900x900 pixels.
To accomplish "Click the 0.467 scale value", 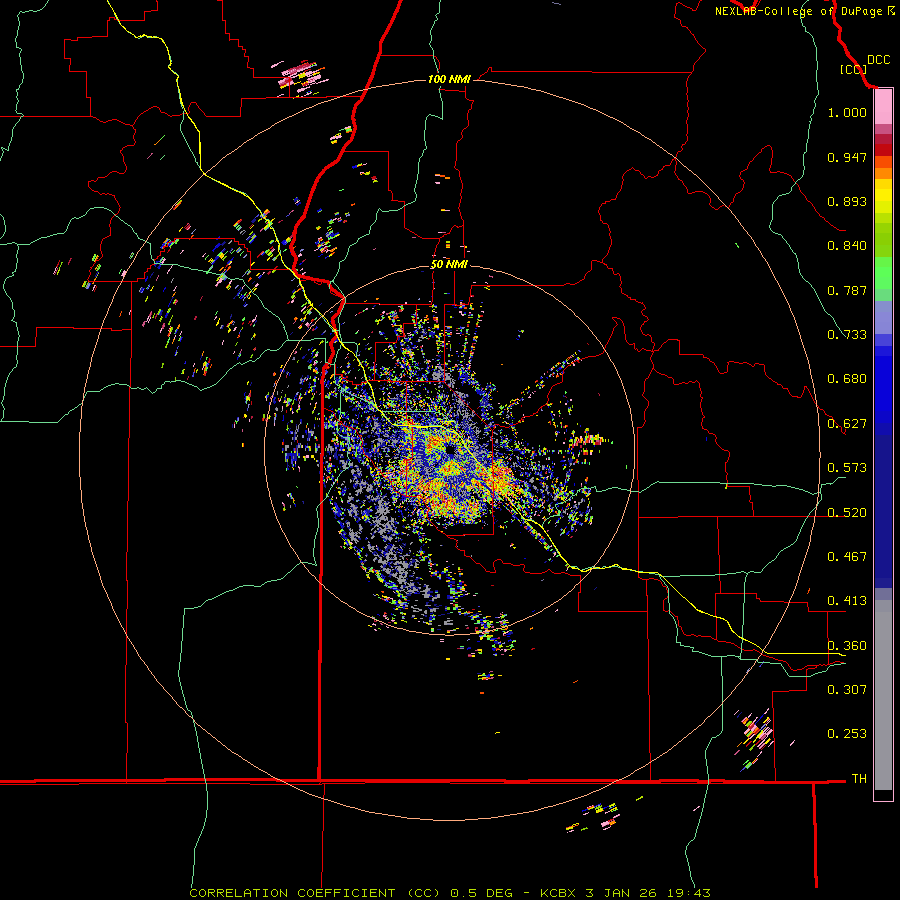I will tap(847, 557).
